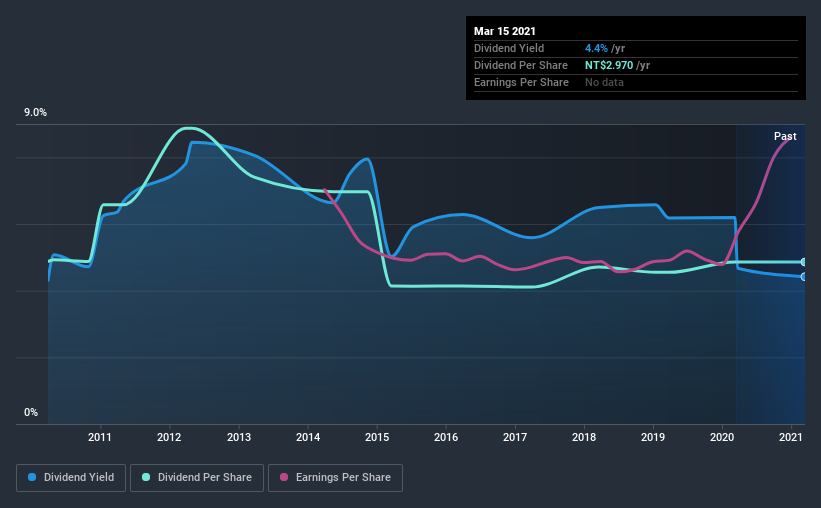Click the 2016 x-axis label
The height and width of the screenshot is (508, 821).
tap(446, 437)
